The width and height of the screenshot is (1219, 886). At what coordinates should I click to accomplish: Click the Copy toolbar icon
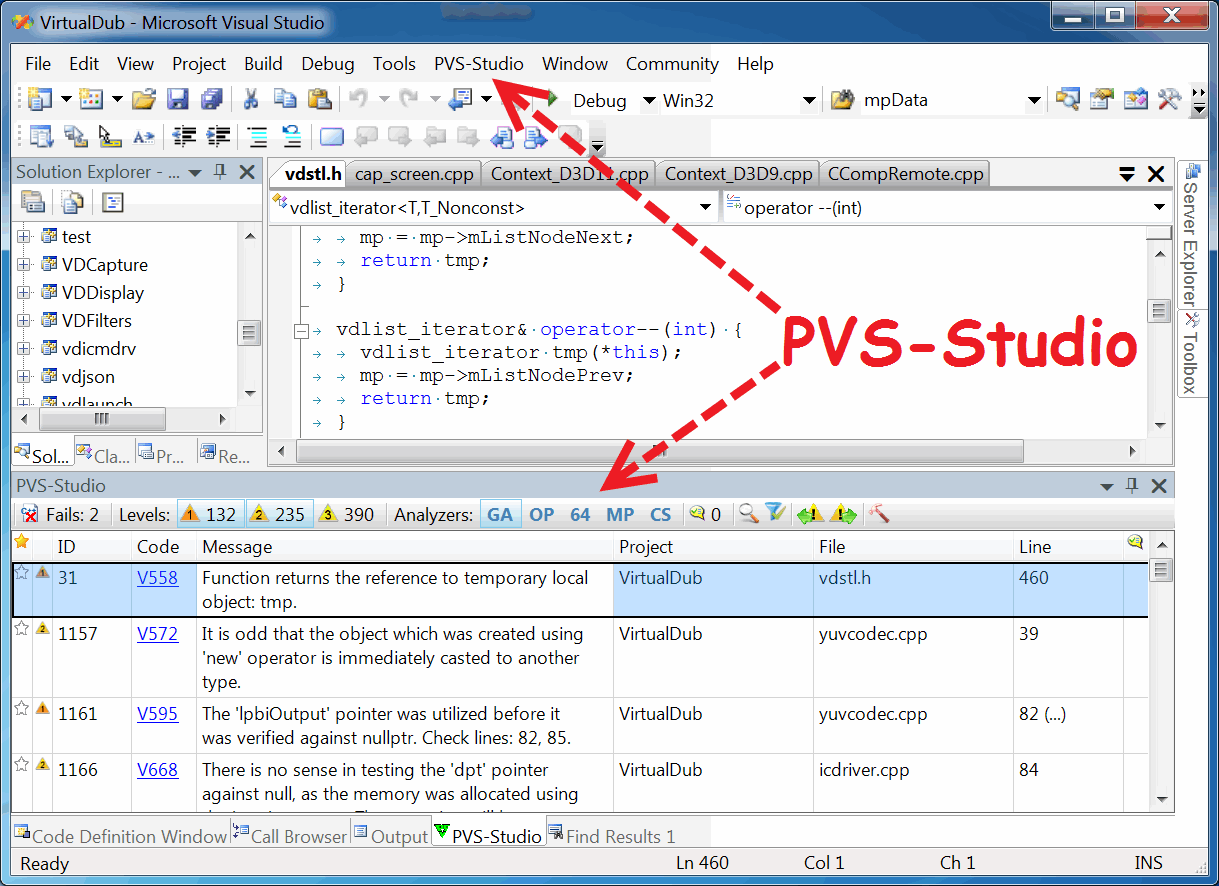click(x=285, y=99)
